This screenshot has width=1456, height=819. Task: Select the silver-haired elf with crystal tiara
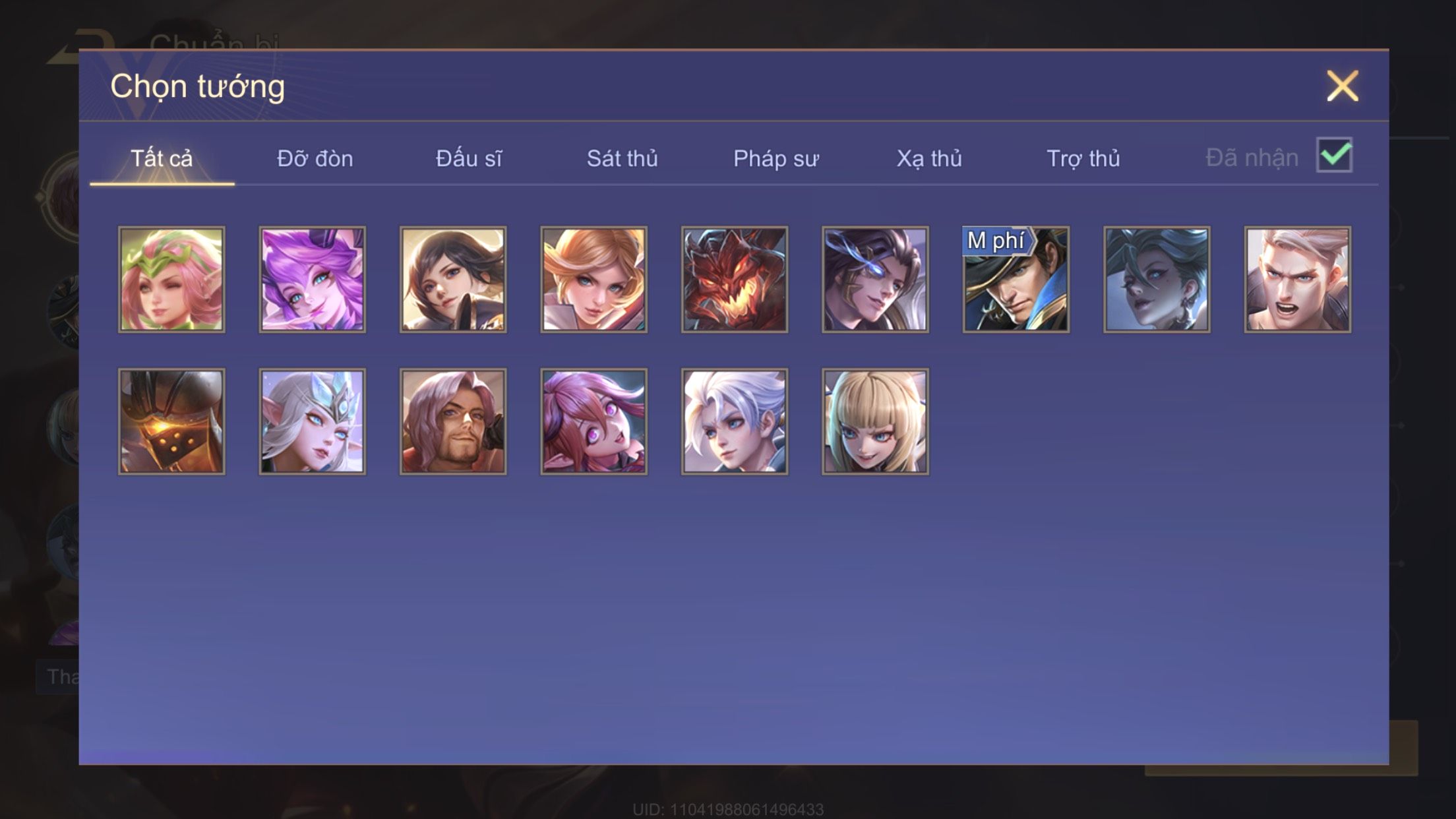[x=312, y=421]
